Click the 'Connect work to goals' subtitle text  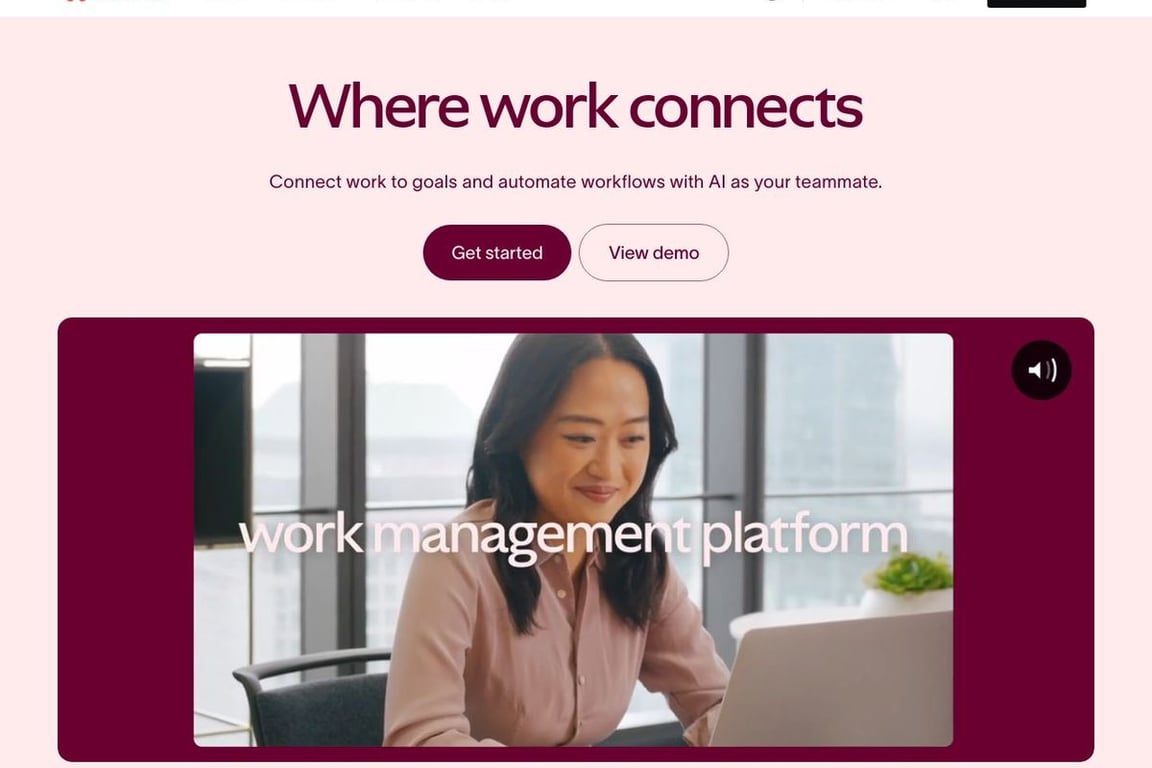[575, 182]
